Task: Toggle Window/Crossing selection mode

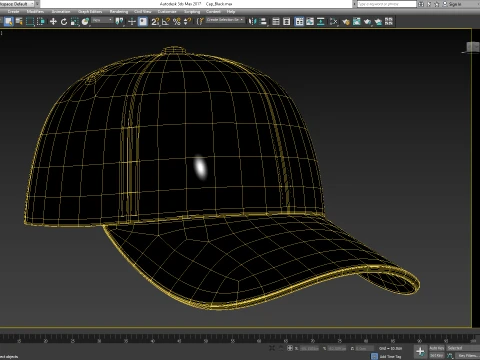Action: (x=41, y=22)
